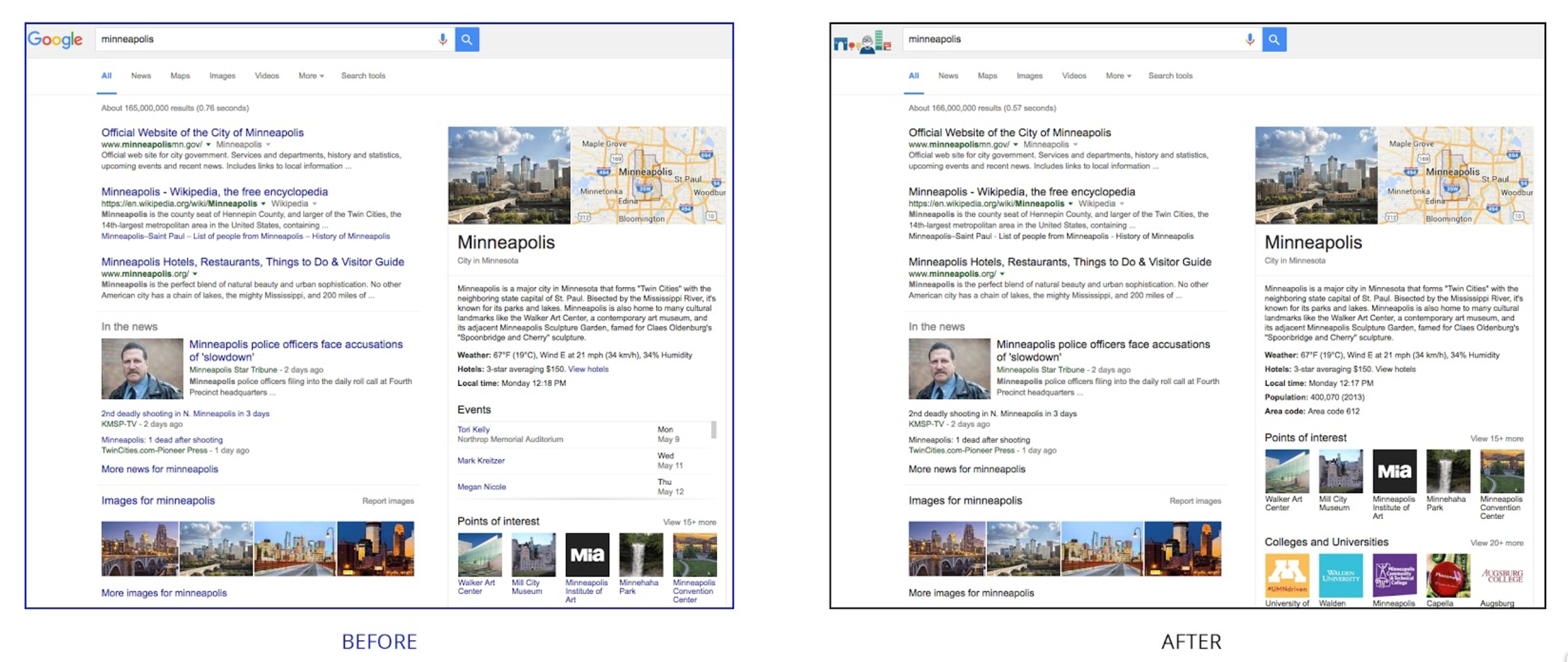Click the Events list scrollbar in BEFORE page
Viewport: 1568px width, 662px height.
click(x=714, y=429)
